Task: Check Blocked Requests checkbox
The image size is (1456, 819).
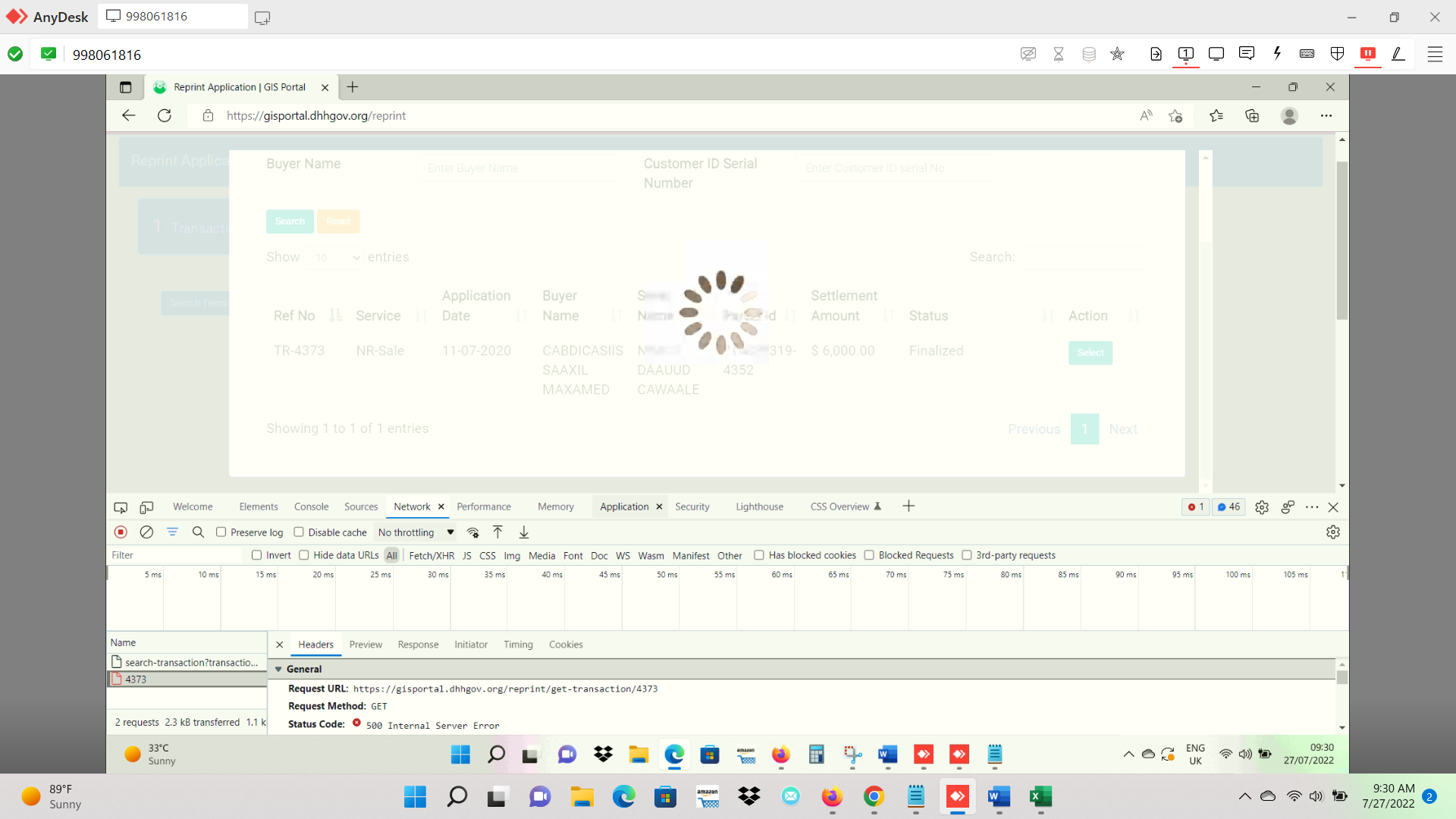Action: click(869, 555)
